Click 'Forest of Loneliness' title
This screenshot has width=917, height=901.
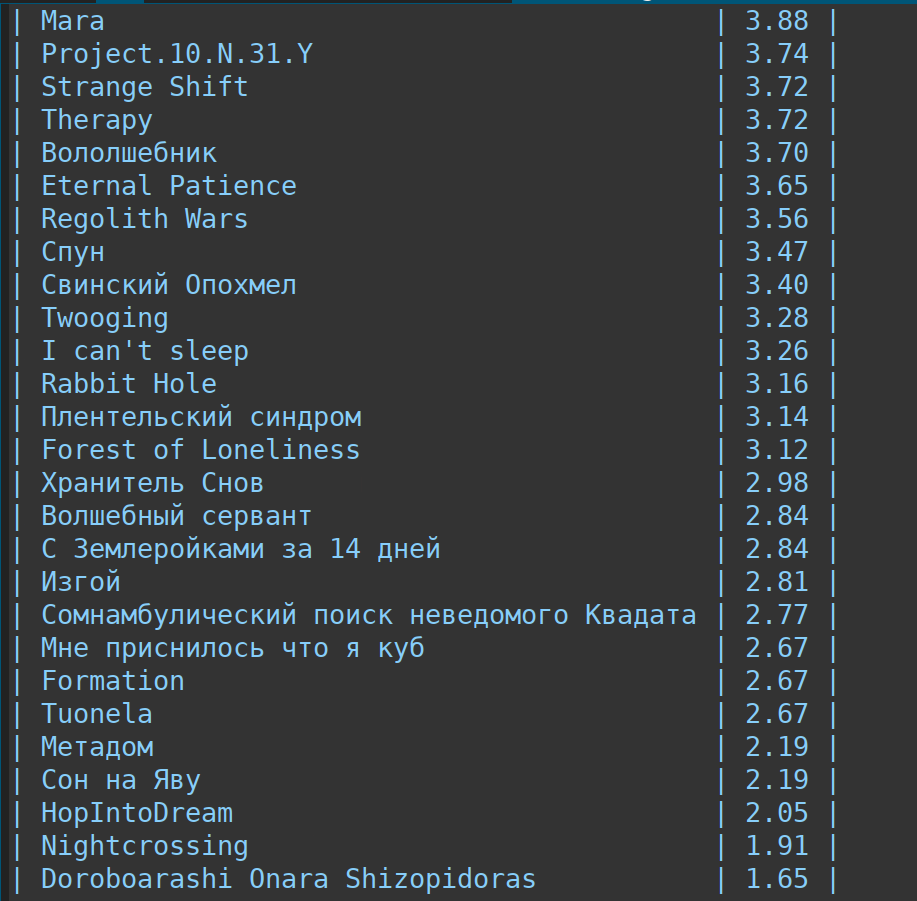pos(201,451)
